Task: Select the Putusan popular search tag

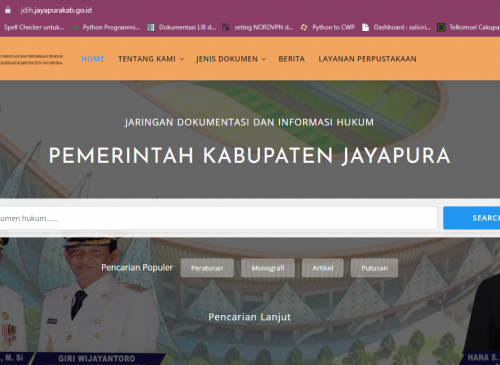Action: point(374,268)
